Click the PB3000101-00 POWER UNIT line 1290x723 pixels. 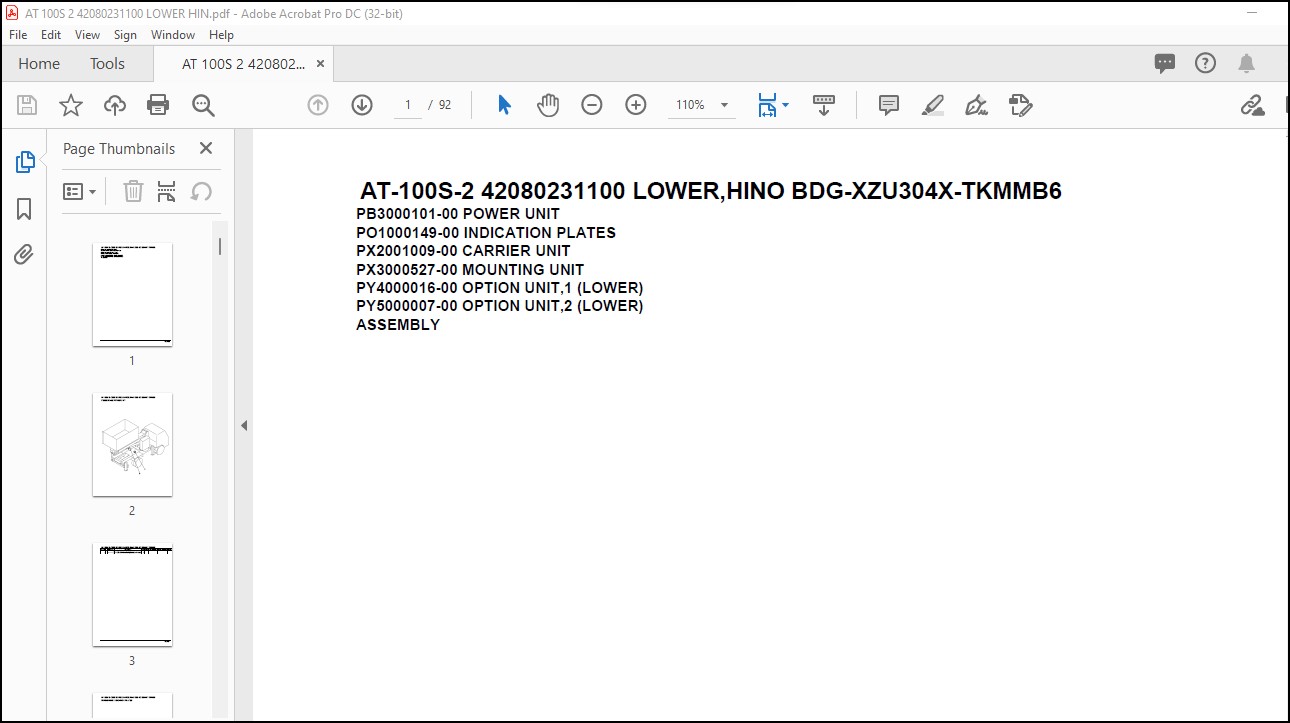458,214
